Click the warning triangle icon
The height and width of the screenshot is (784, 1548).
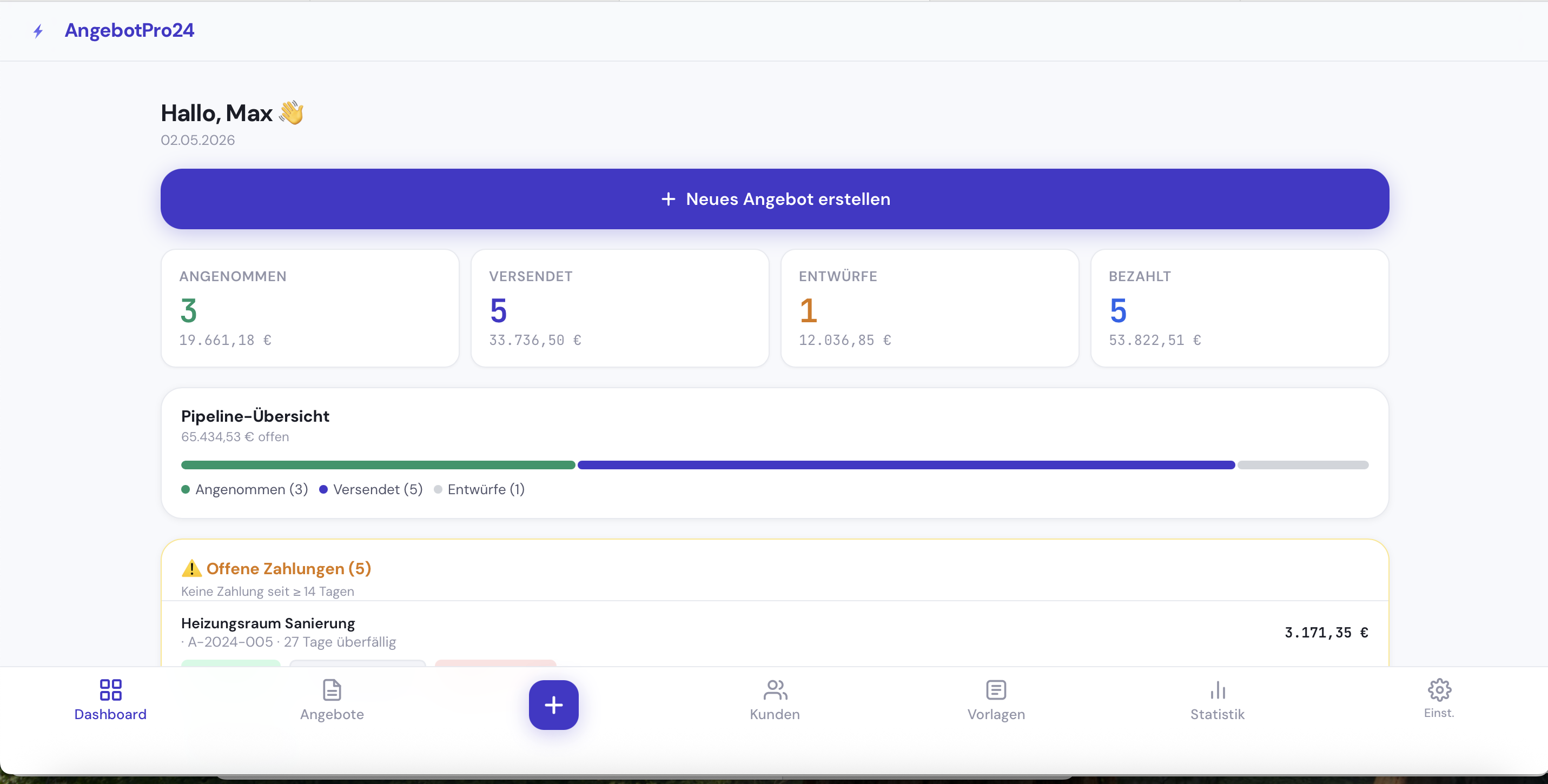pos(191,568)
